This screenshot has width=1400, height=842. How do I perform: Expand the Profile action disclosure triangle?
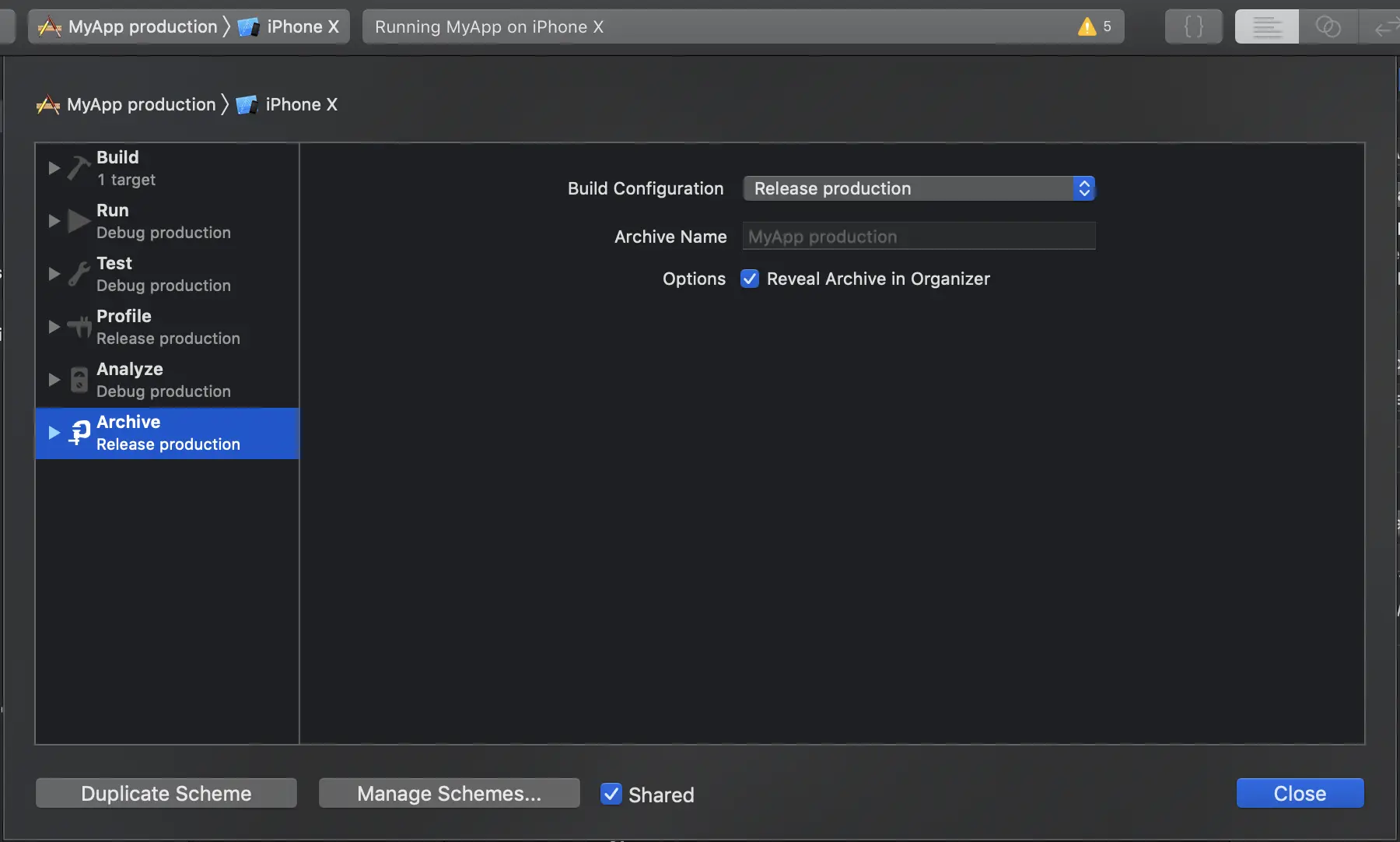54,327
